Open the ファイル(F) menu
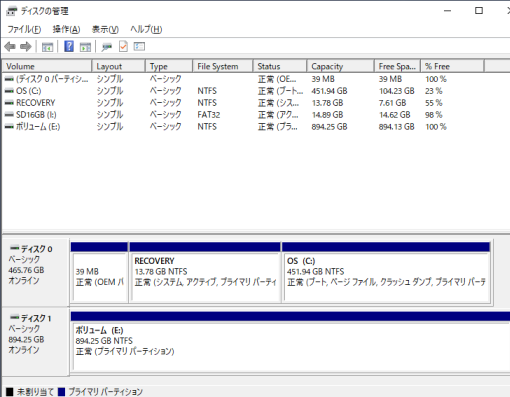This screenshot has height=397, width=510. coord(24,29)
